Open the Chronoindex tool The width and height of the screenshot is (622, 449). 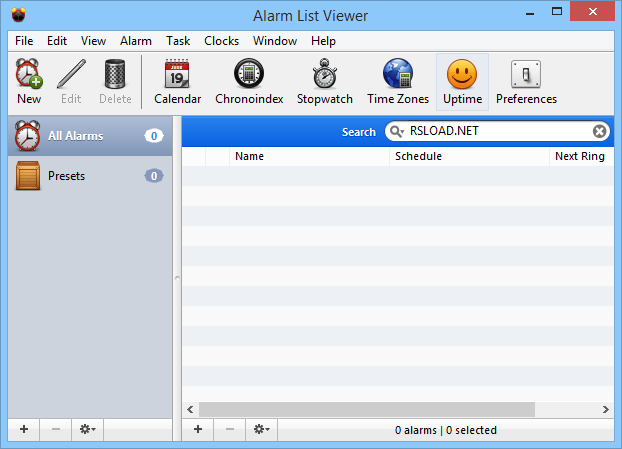coord(249,81)
